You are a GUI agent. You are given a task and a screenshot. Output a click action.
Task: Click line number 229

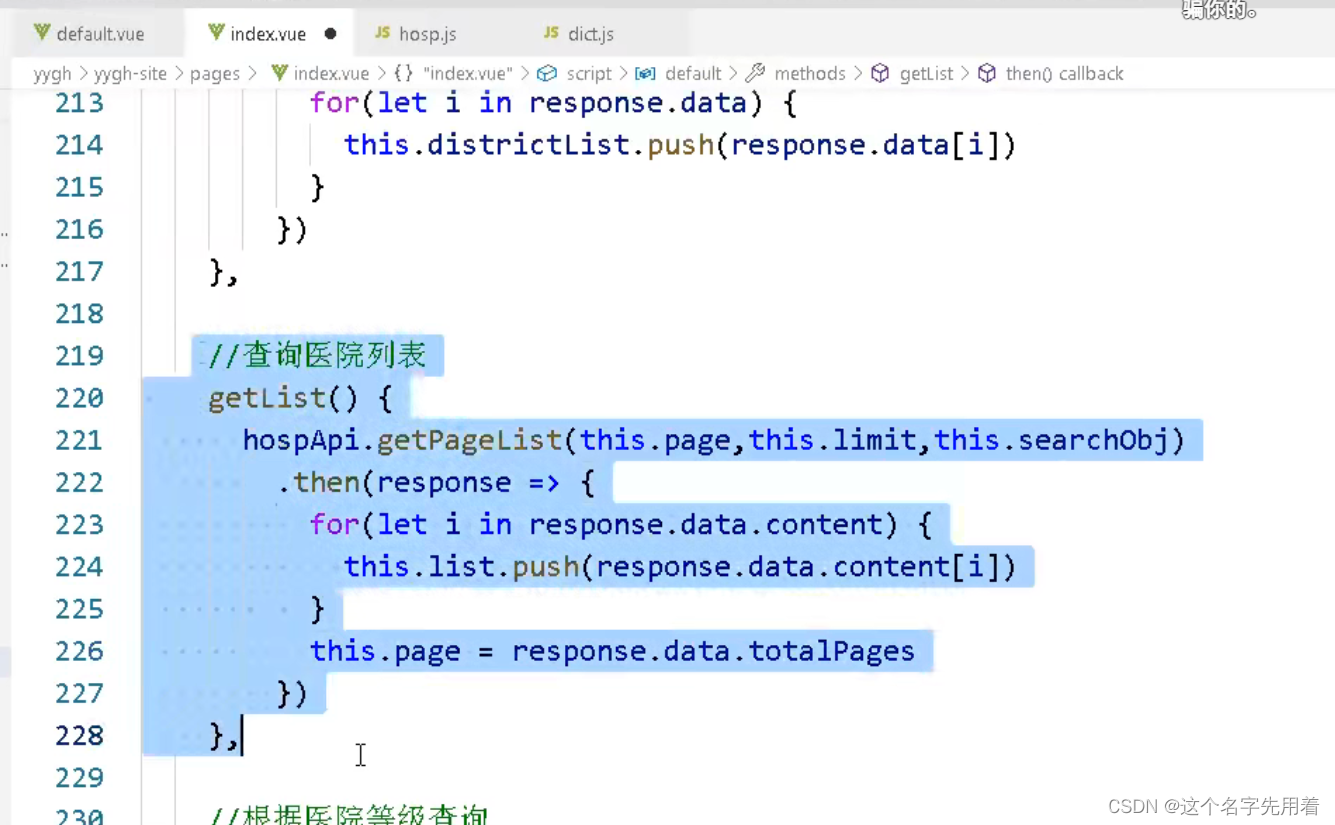tap(79, 778)
